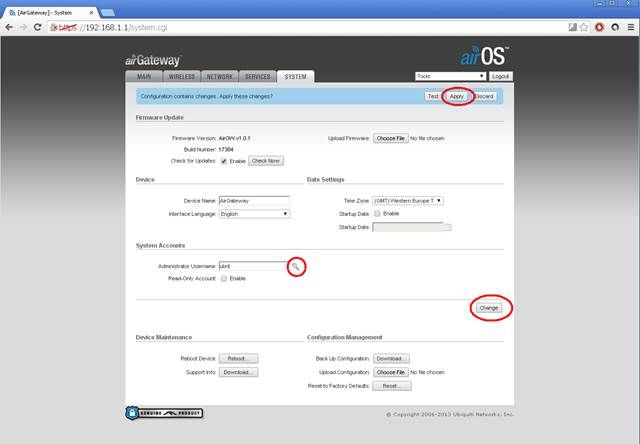This screenshot has height=444, width=640.
Task: Enable the Read-Only Account checkbox
Action: click(x=224, y=278)
